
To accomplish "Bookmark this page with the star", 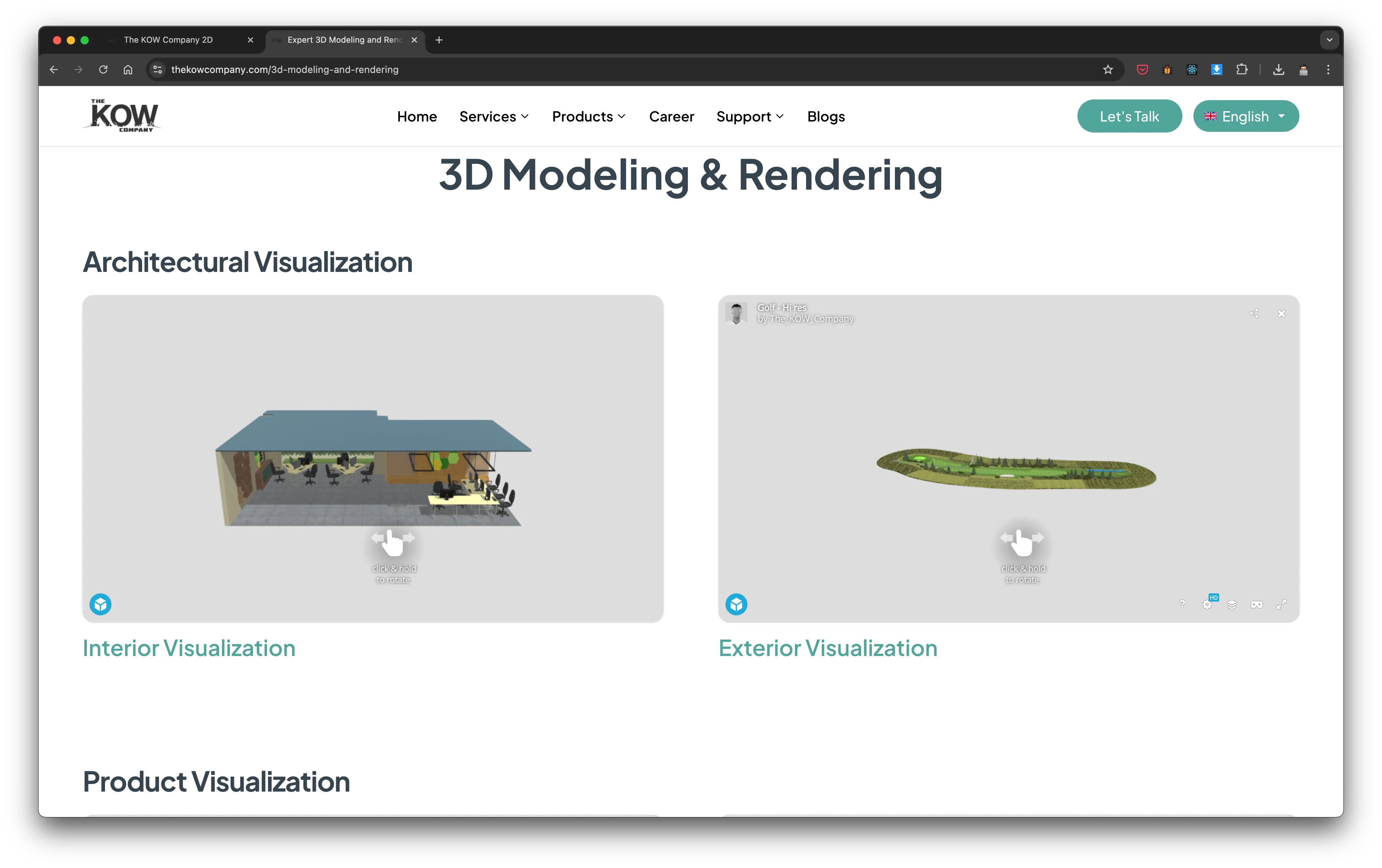I will pyautogui.click(x=1108, y=70).
